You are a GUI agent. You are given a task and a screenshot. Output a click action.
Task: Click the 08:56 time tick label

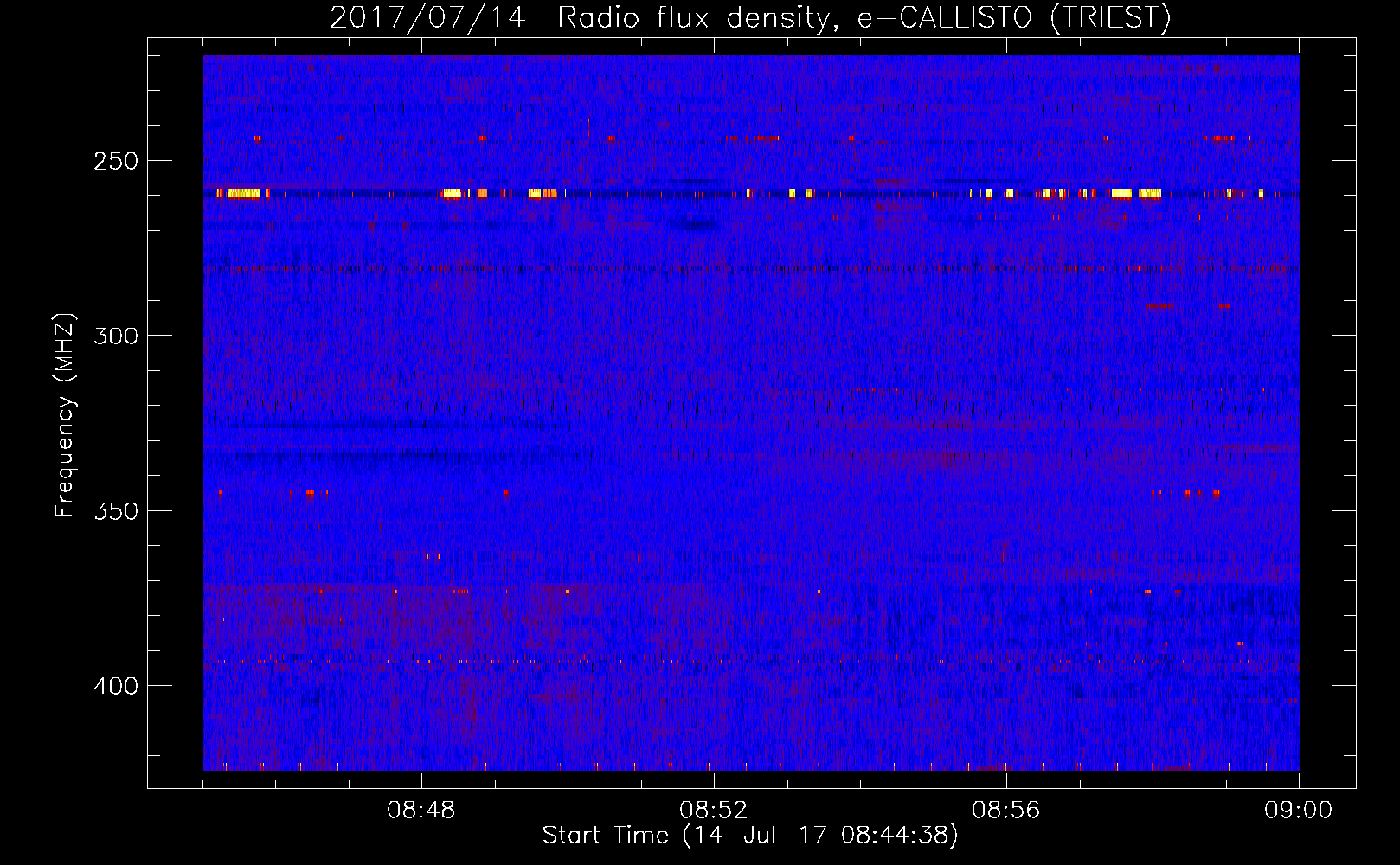[1006, 811]
